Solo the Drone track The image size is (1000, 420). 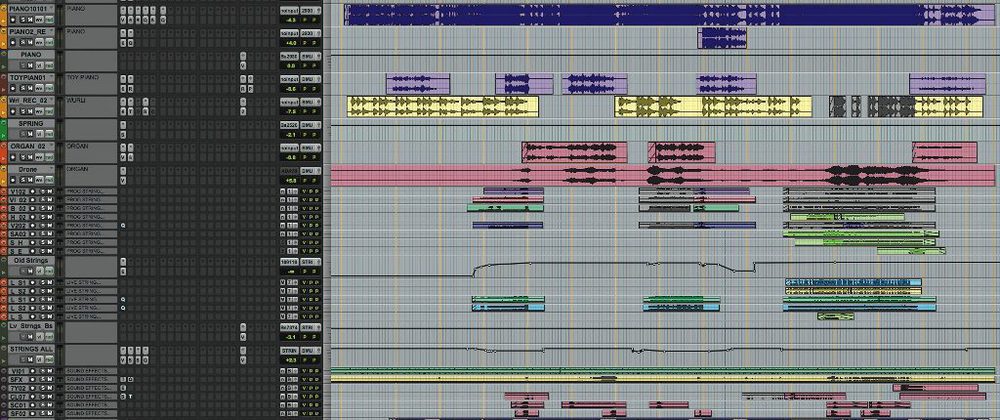pyautogui.click(x=23, y=180)
